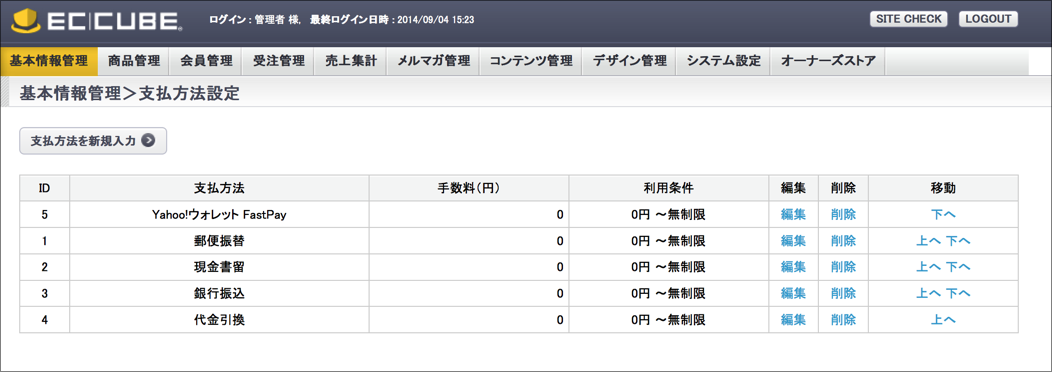Edit the 銀行振込 payment method

[x=793, y=293]
